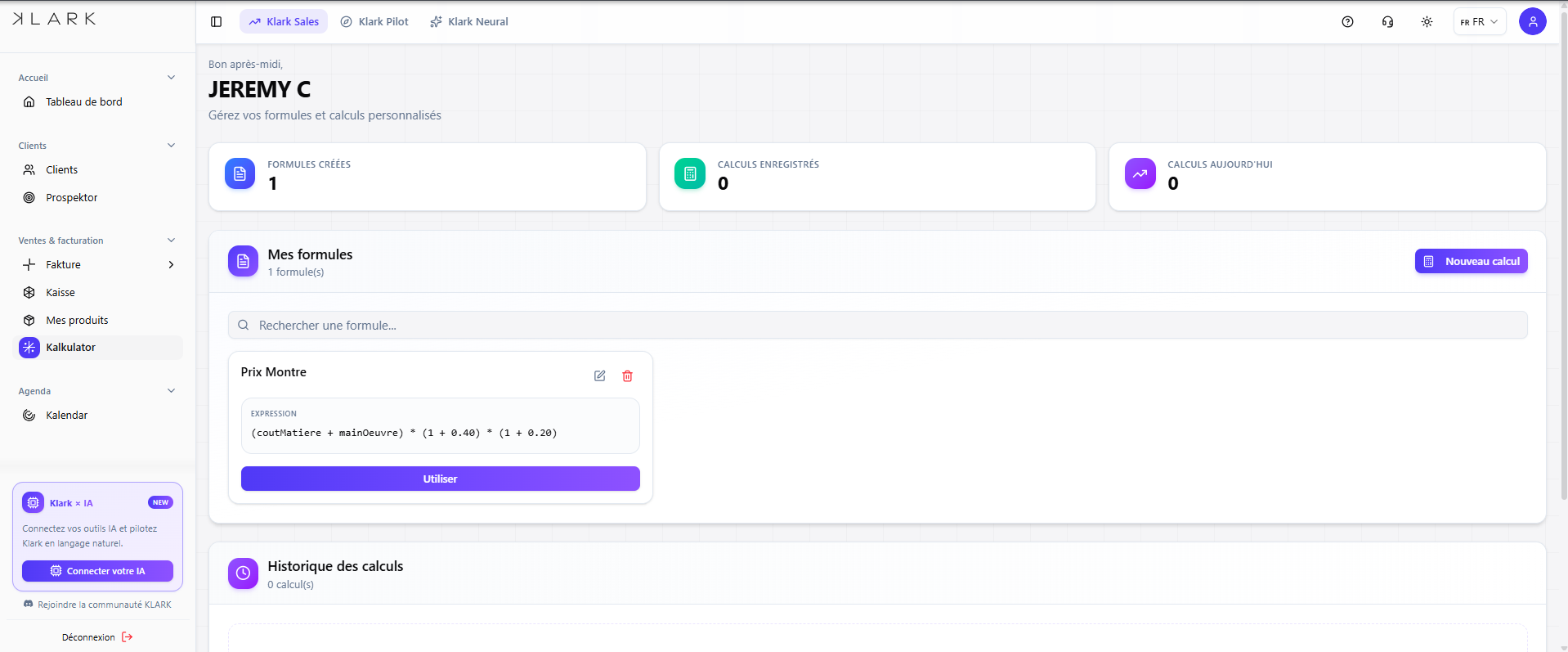
Task: Collapse the Accueil sidebar section
Action: pos(171,78)
